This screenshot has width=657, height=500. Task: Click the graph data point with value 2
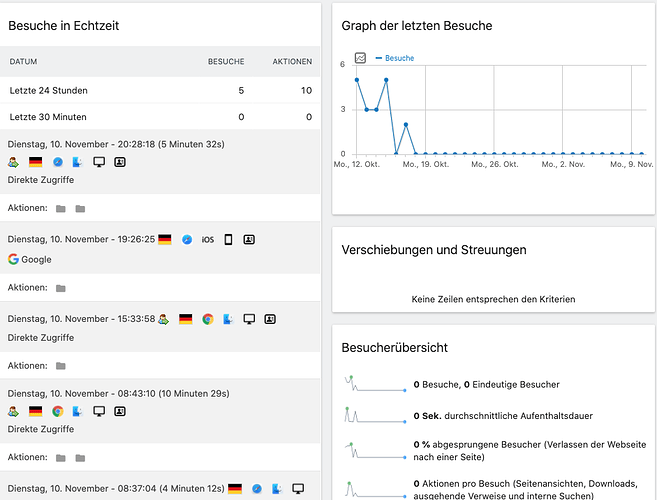pyautogui.click(x=406, y=124)
